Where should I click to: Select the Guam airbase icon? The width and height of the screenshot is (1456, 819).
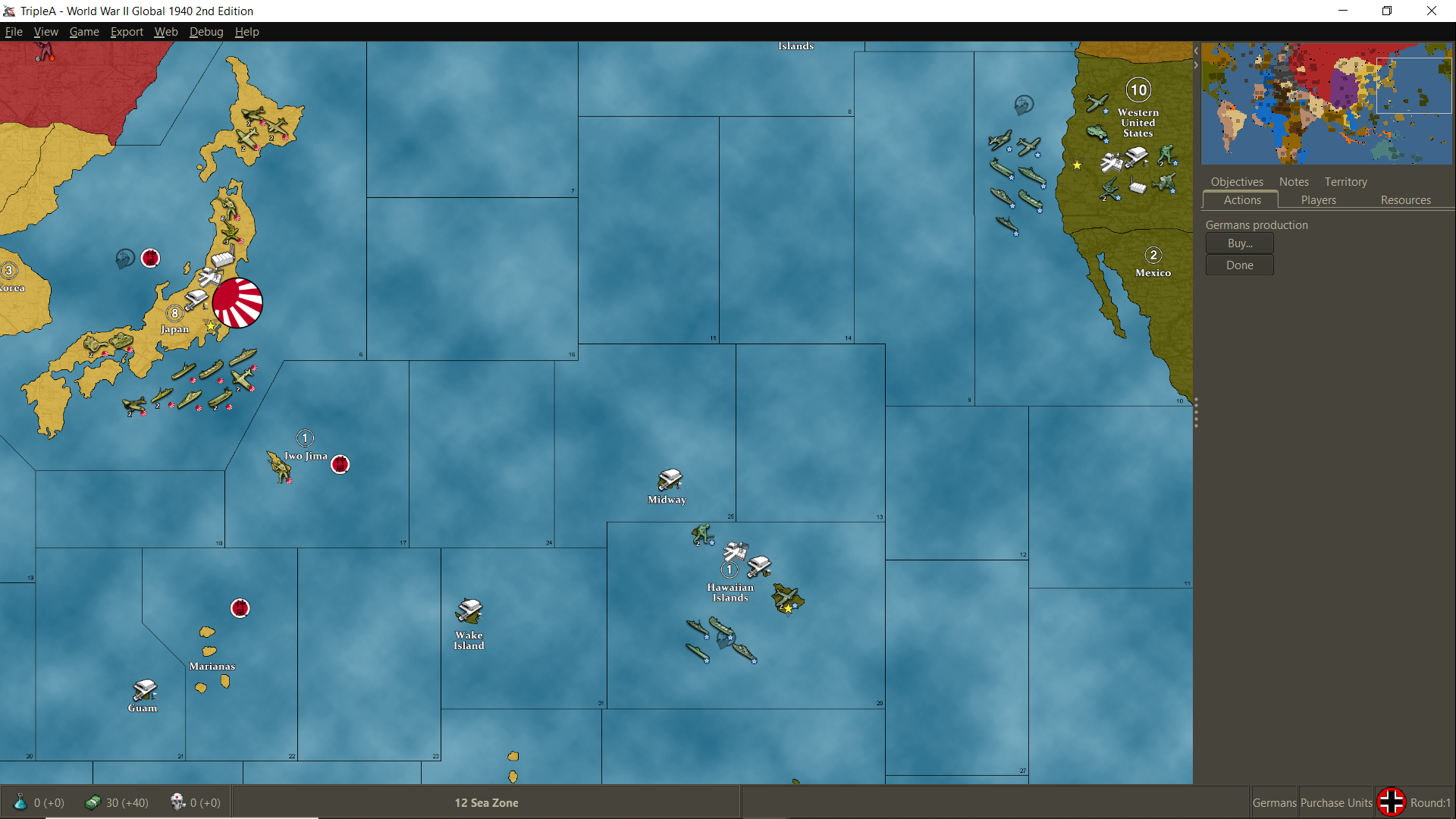[144, 690]
